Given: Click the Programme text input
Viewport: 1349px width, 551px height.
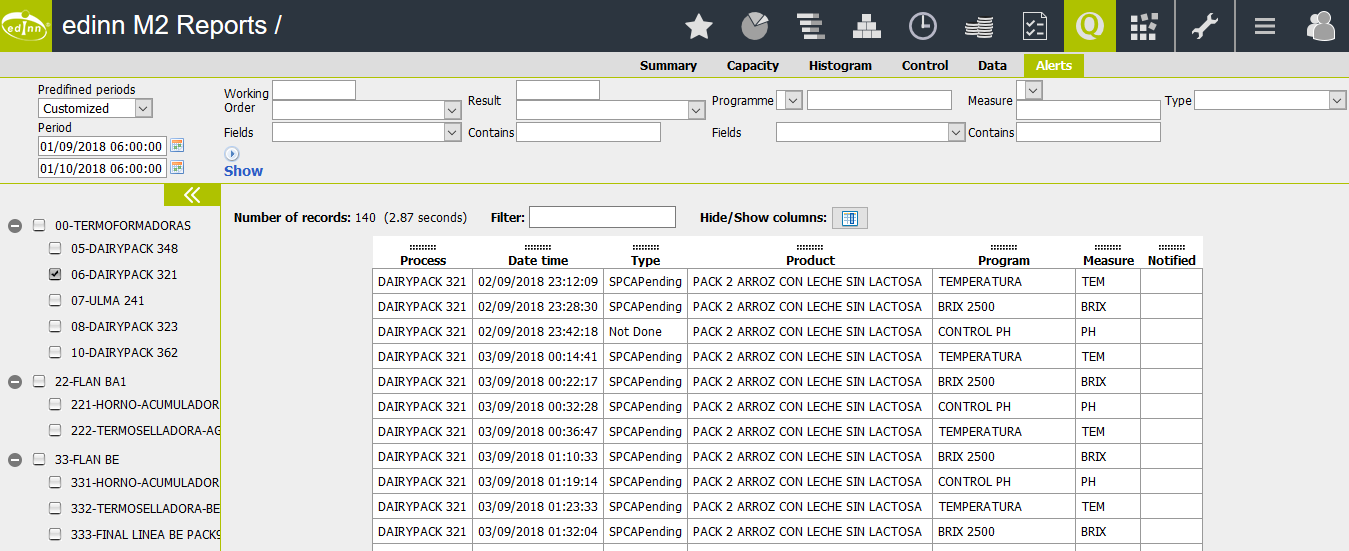Looking at the screenshot, I should pyautogui.click(x=879, y=100).
